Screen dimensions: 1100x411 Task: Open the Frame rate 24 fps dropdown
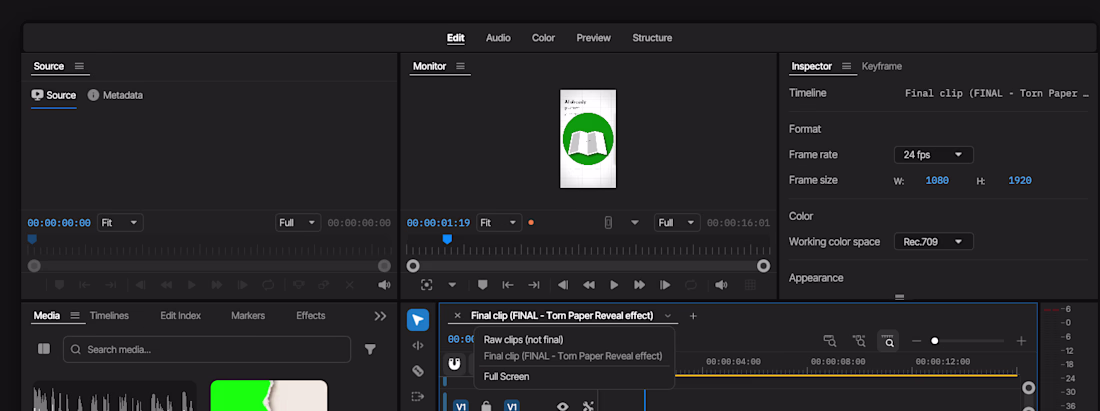[934, 154]
